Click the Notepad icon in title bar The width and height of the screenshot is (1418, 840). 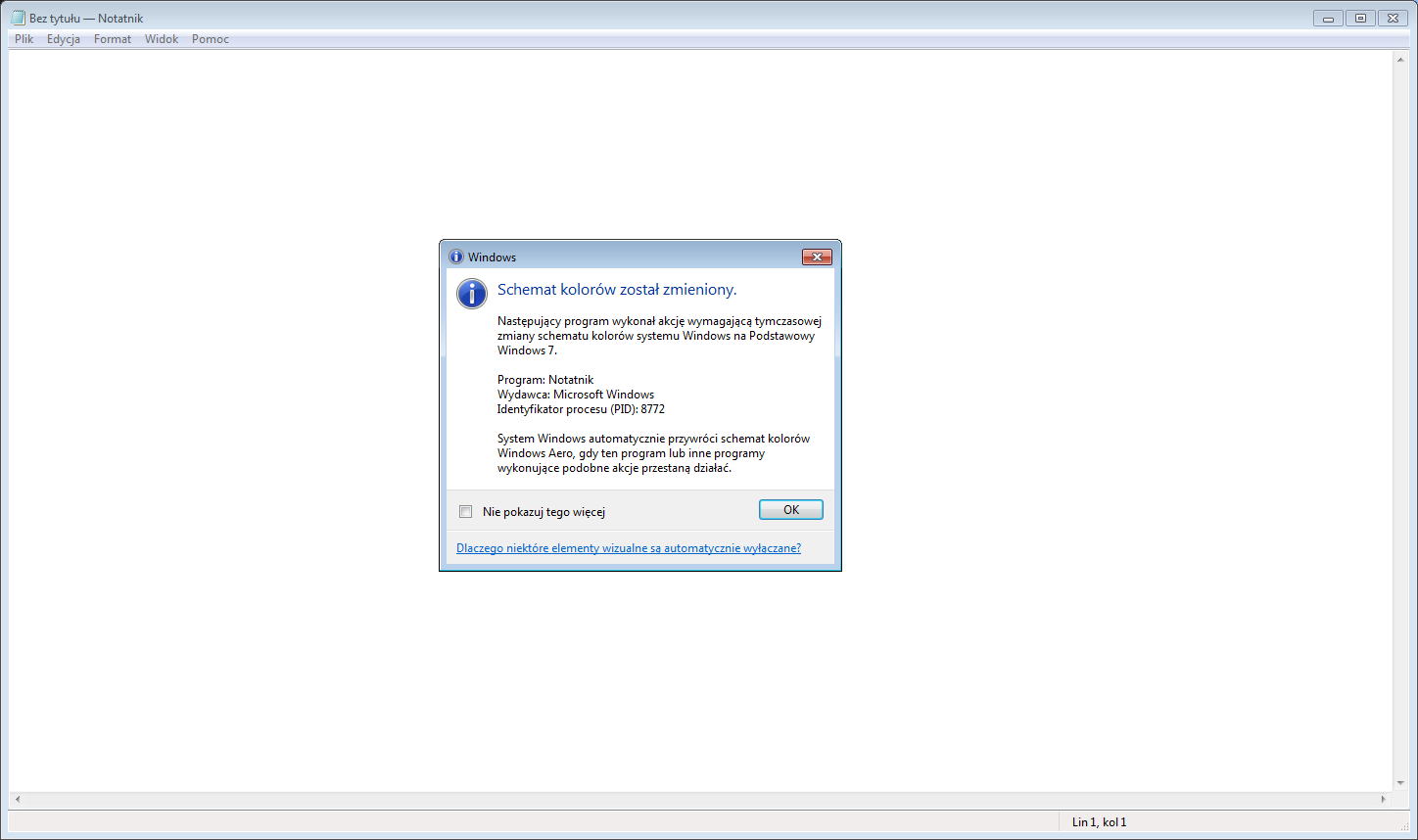18,18
